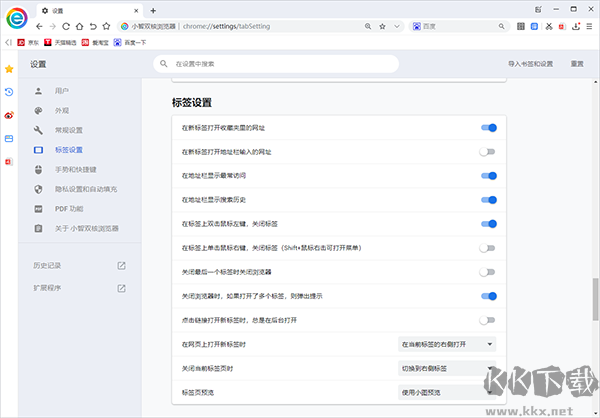
Task: Click the 百度 search input box
Action: 458,26
